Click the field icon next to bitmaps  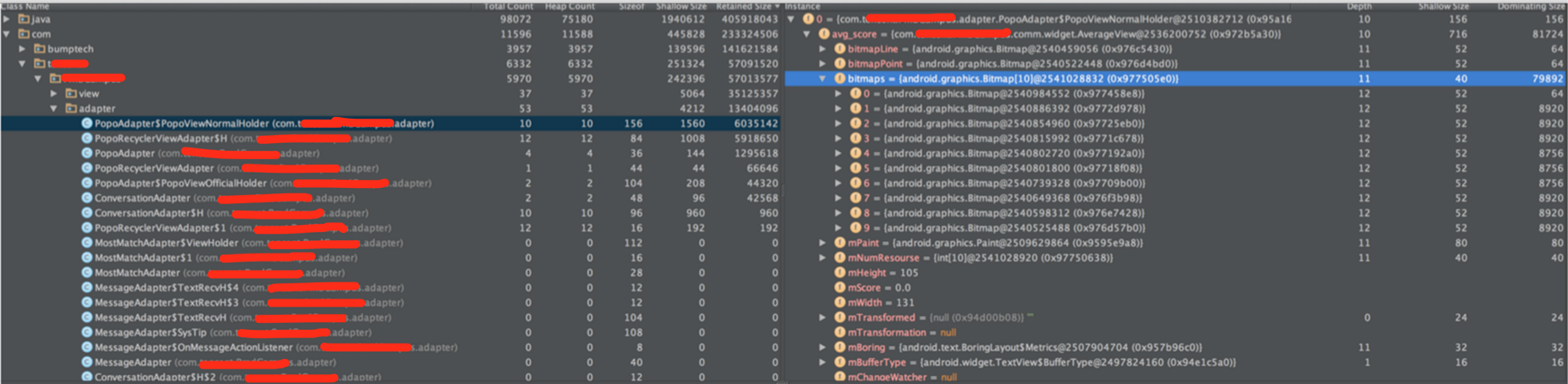[x=839, y=79]
